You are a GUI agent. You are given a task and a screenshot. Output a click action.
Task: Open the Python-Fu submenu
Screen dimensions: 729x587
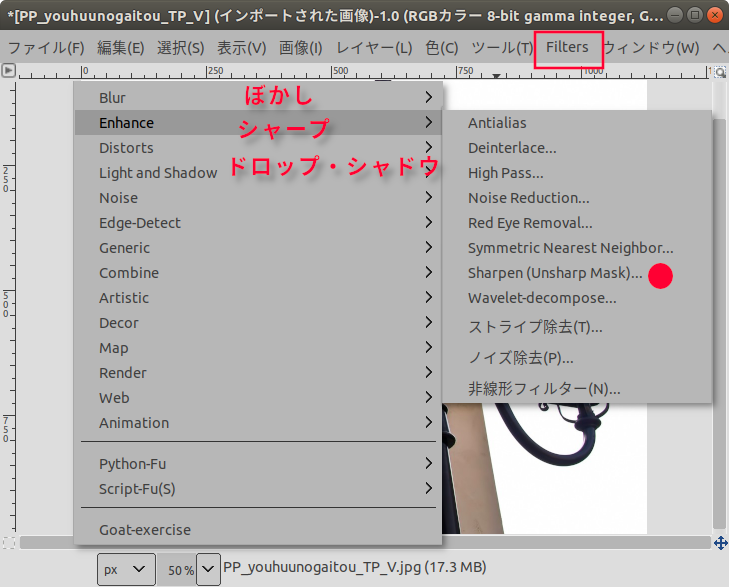(258, 464)
